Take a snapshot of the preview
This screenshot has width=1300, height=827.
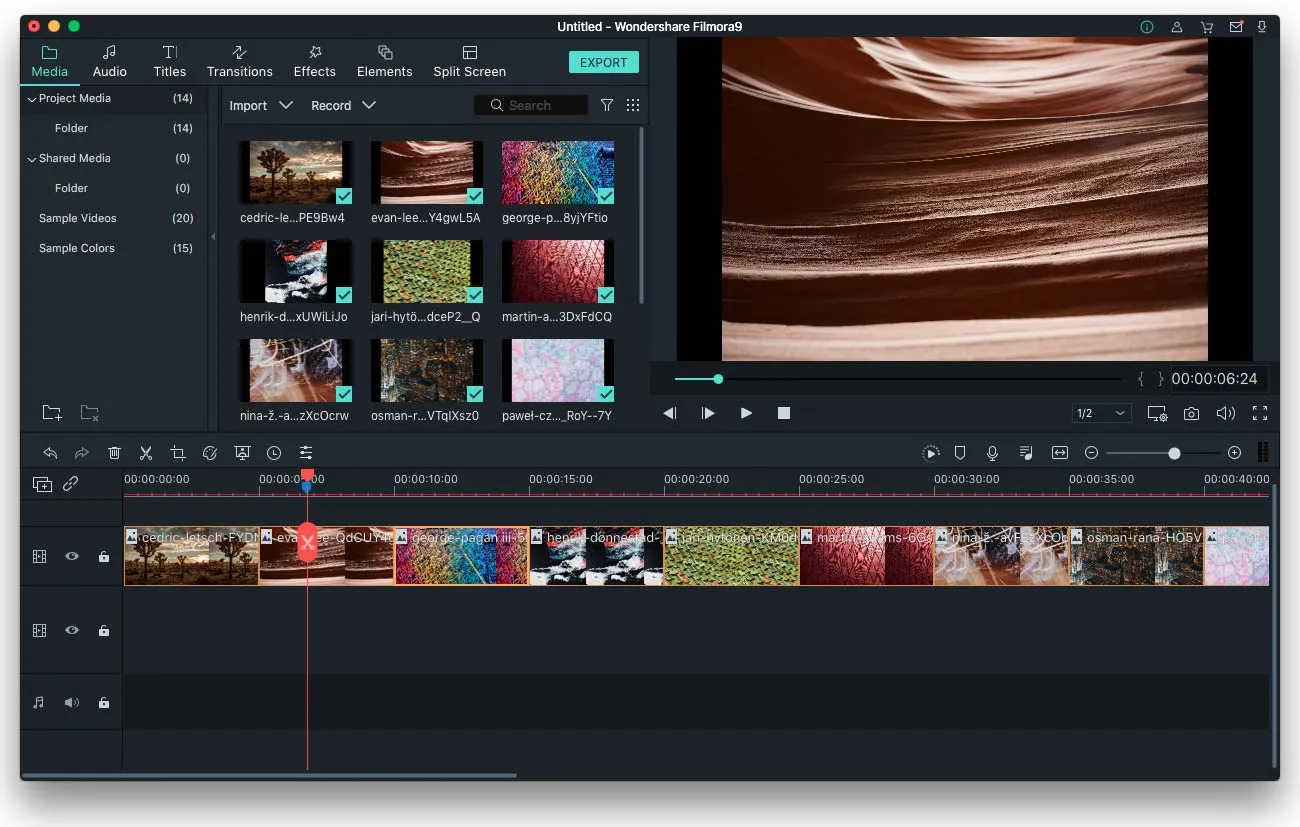pyautogui.click(x=1191, y=412)
